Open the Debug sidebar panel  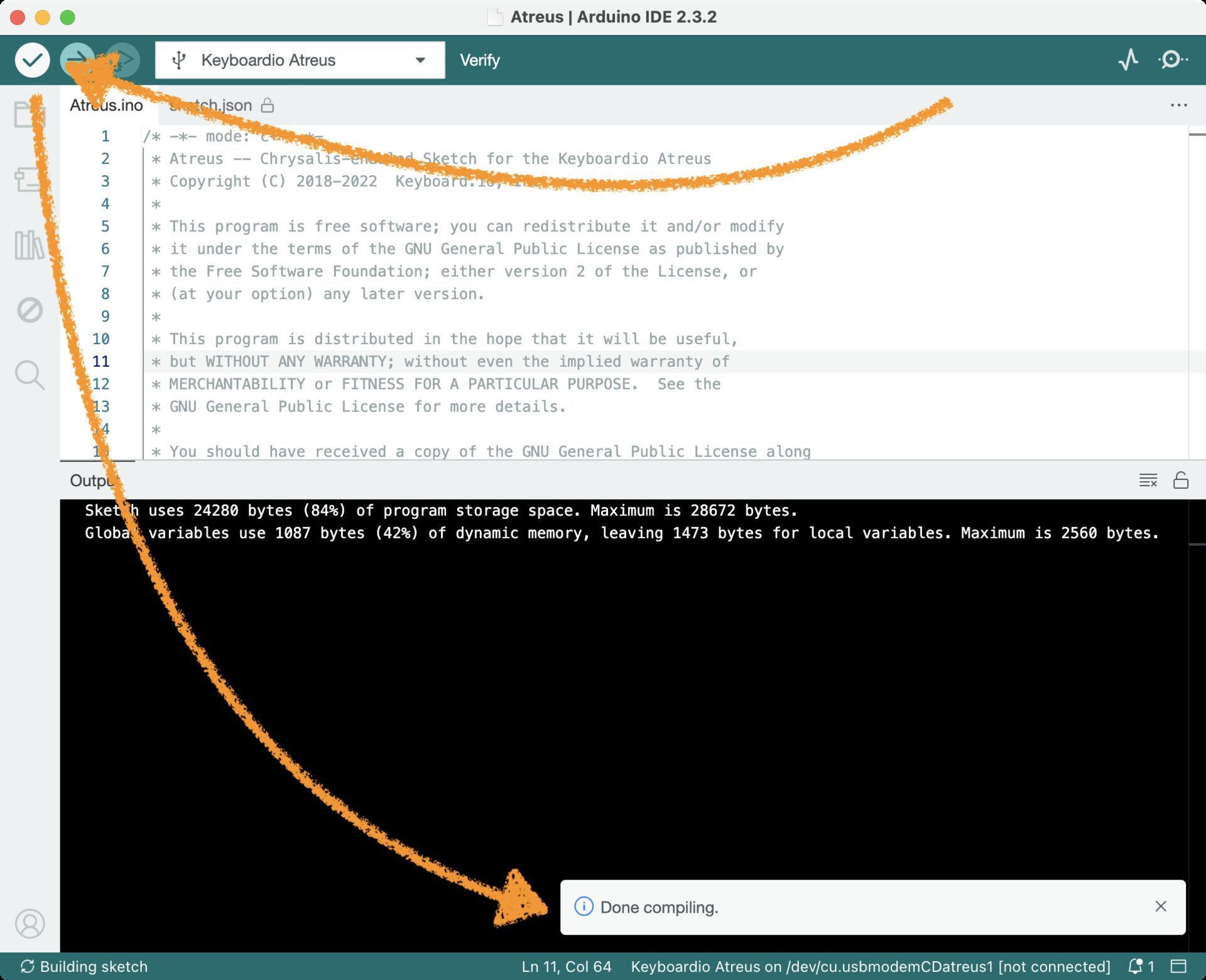30,310
